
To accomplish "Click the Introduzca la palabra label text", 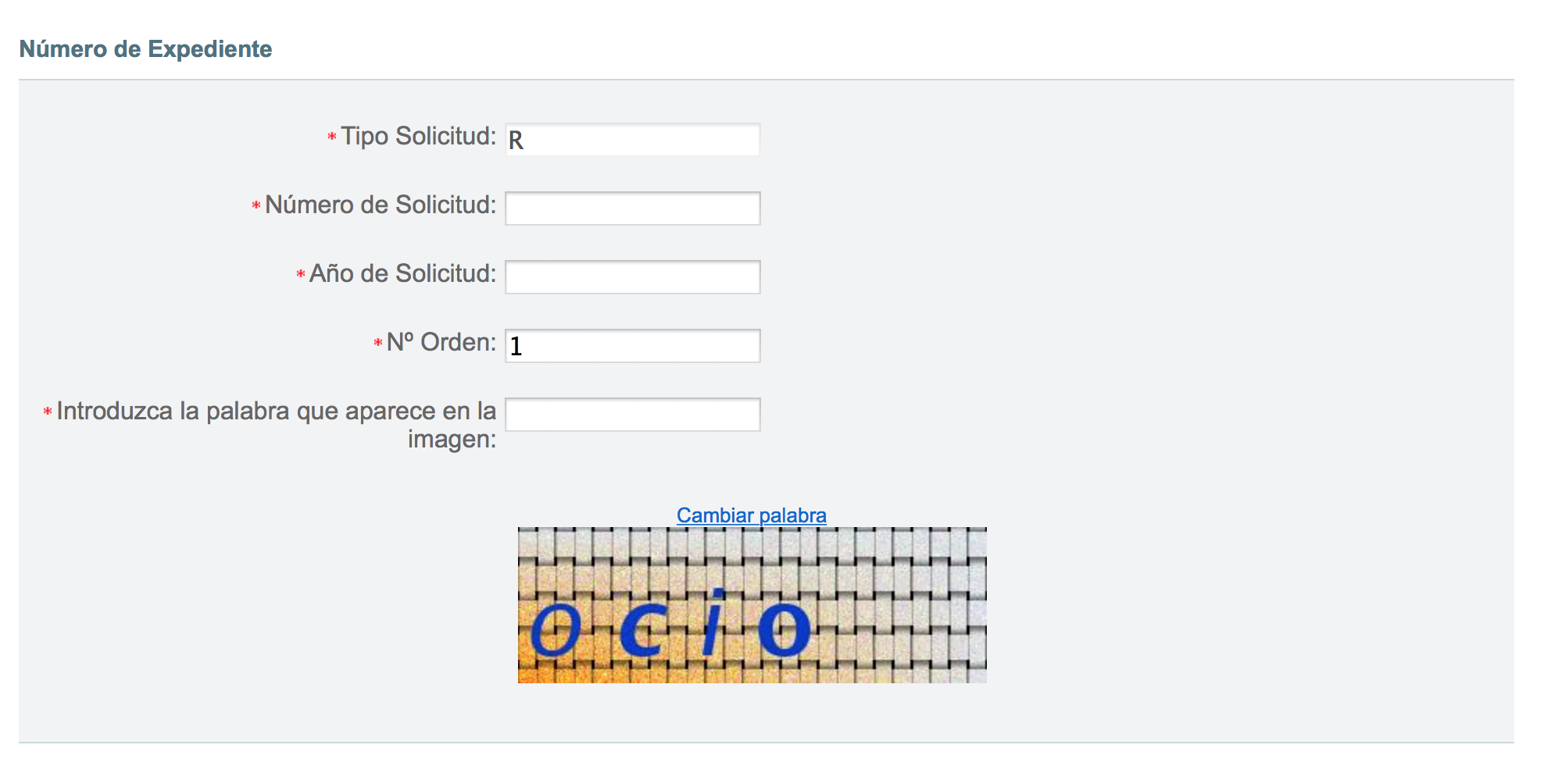I will click(x=276, y=412).
